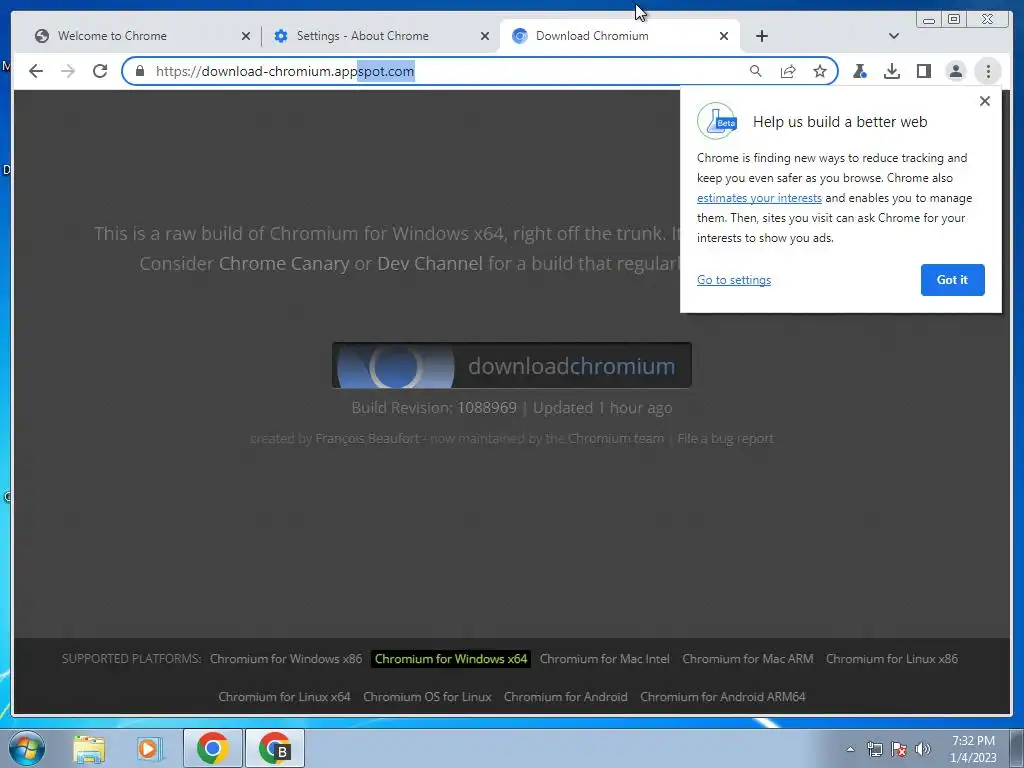Click the Beta flask icon in popup
The image size is (1024, 768).
click(717, 121)
